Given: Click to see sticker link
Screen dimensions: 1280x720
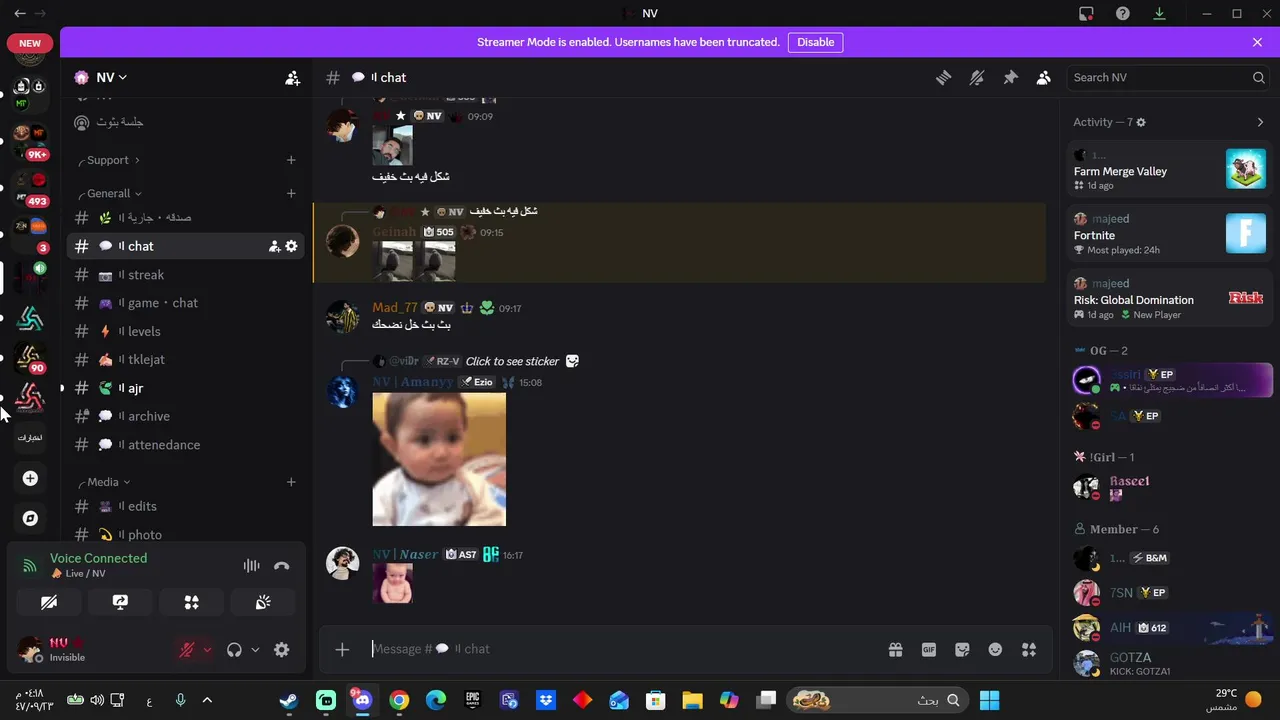Looking at the screenshot, I should click(512, 361).
